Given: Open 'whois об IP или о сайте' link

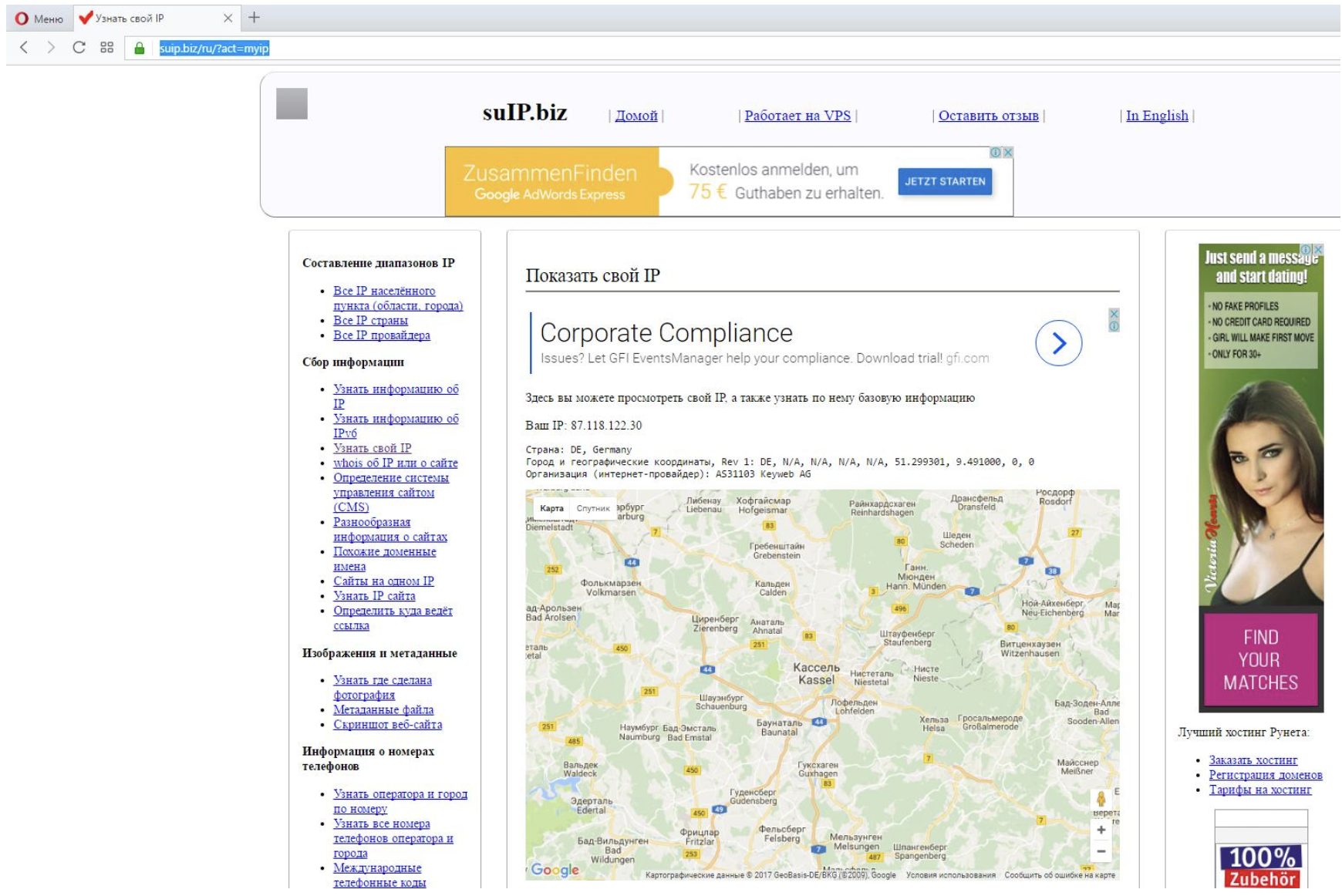Looking at the screenshot, I should pyautogui.click(x=396, y=463).
